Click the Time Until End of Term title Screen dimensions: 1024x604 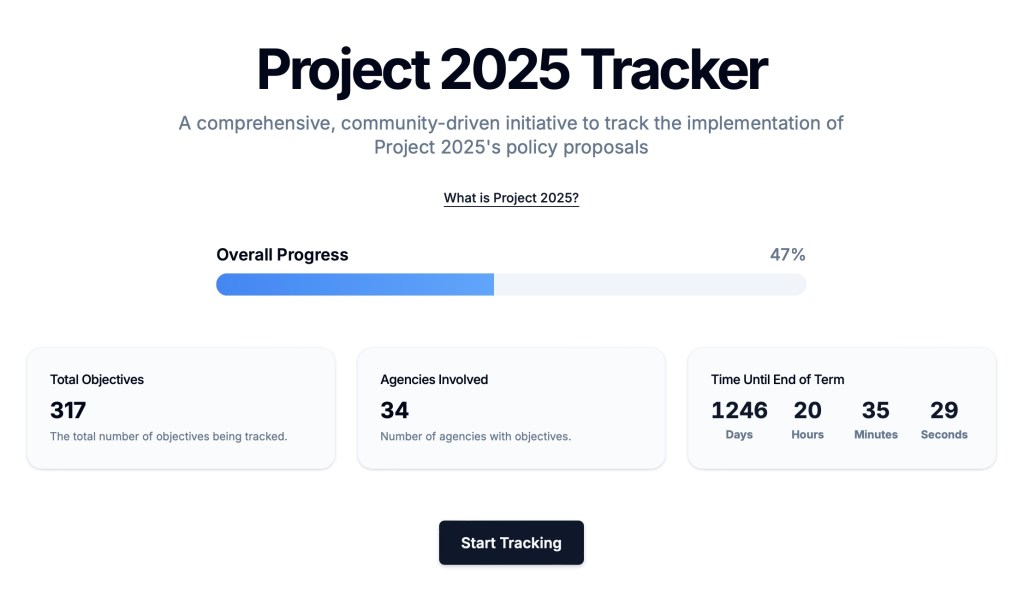777,380
